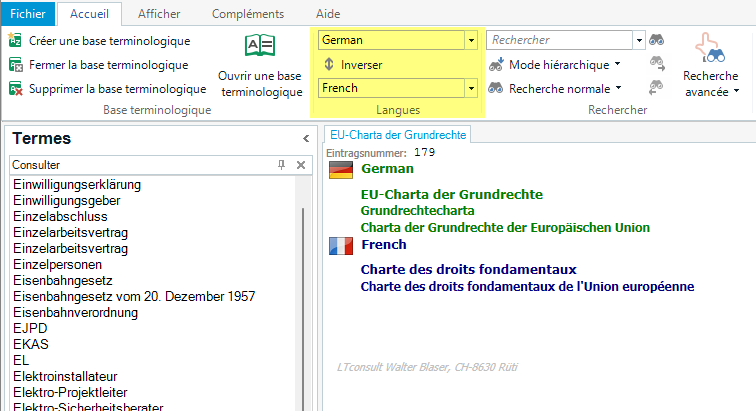Image resolution: width=756 pixels, height=411 pixels.
Task: Open the French target language dropdown
Action: pyautogui.click(x=471, y=88)
